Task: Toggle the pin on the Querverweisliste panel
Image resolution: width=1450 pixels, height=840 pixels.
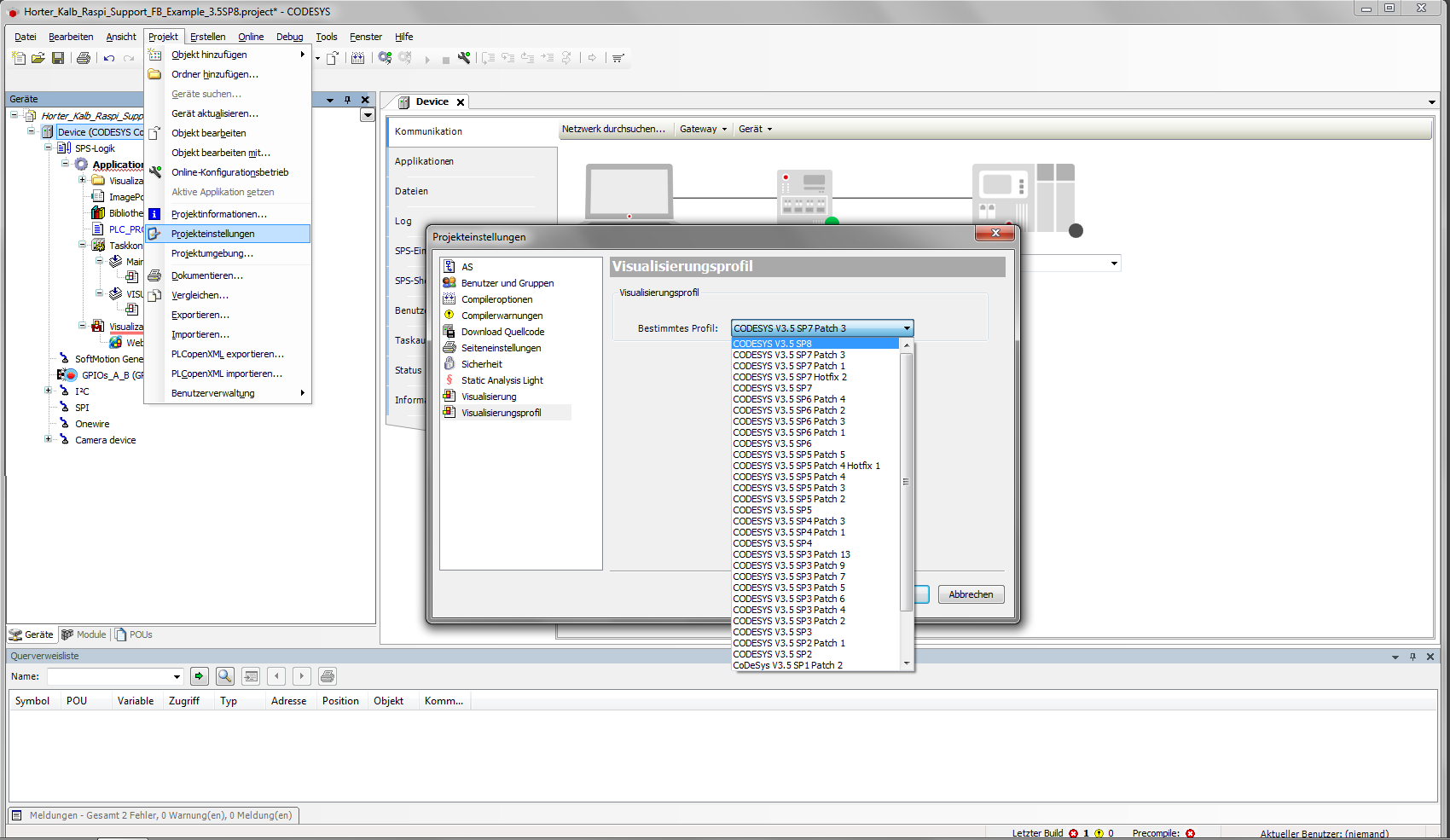Action: [1412, 657]
